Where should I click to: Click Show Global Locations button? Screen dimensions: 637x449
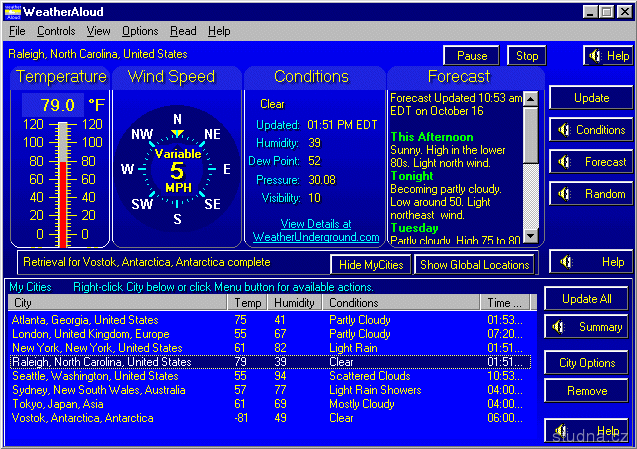474,264
